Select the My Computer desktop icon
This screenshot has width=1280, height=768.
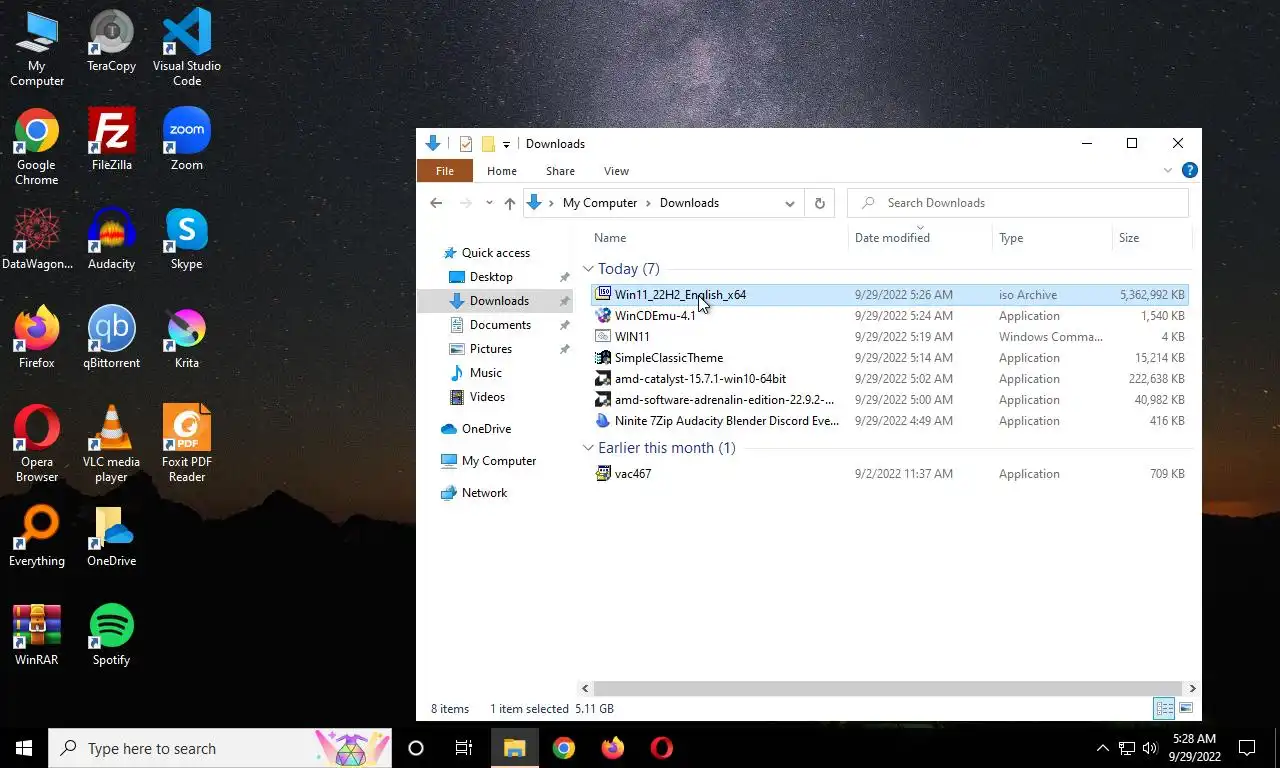click(x=37, y=47)
